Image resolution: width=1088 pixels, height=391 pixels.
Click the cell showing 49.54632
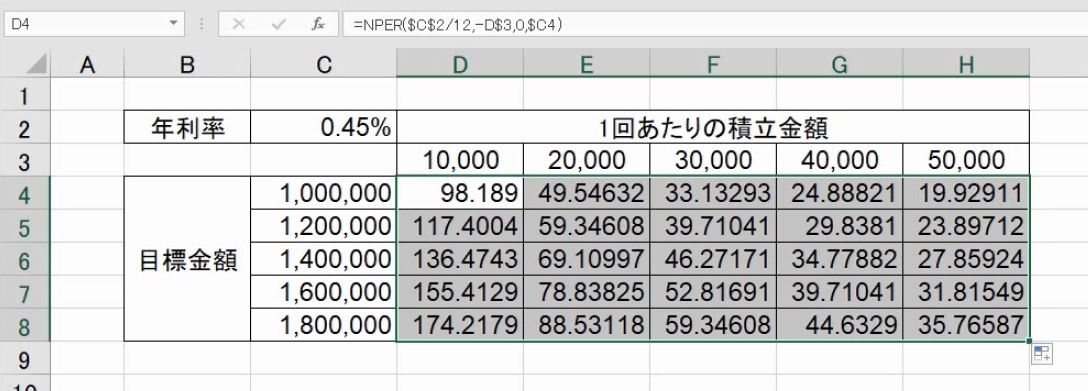(586, 193)
